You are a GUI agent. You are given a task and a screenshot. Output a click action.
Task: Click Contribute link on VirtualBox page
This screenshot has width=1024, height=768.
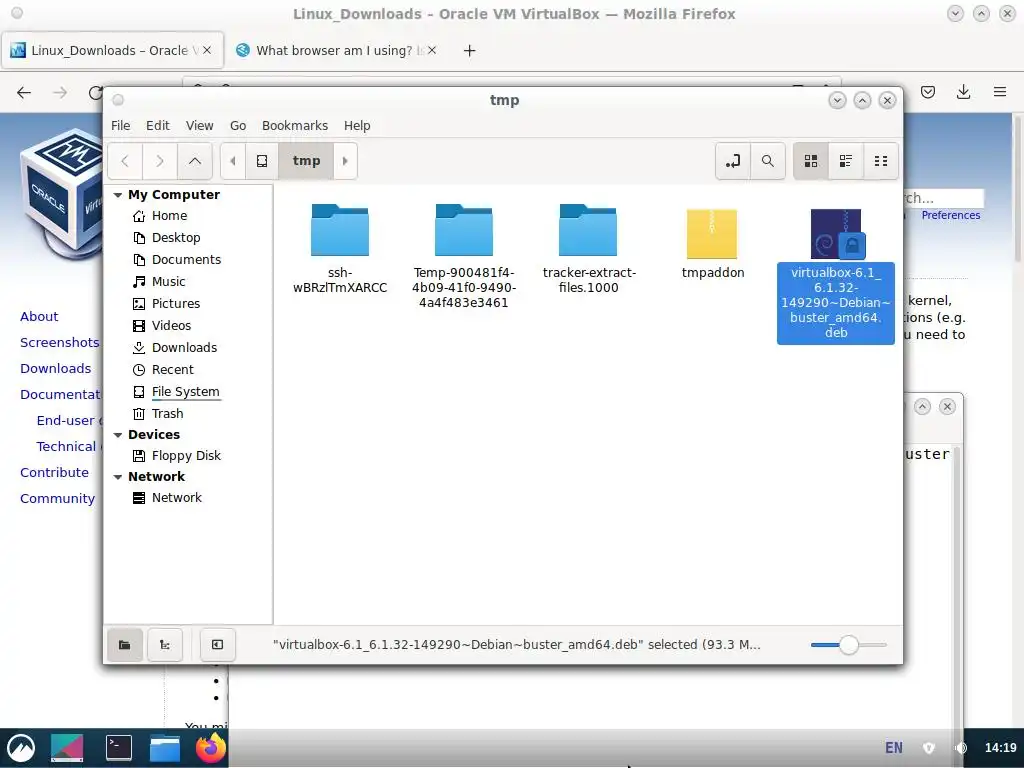coord(54,473)
